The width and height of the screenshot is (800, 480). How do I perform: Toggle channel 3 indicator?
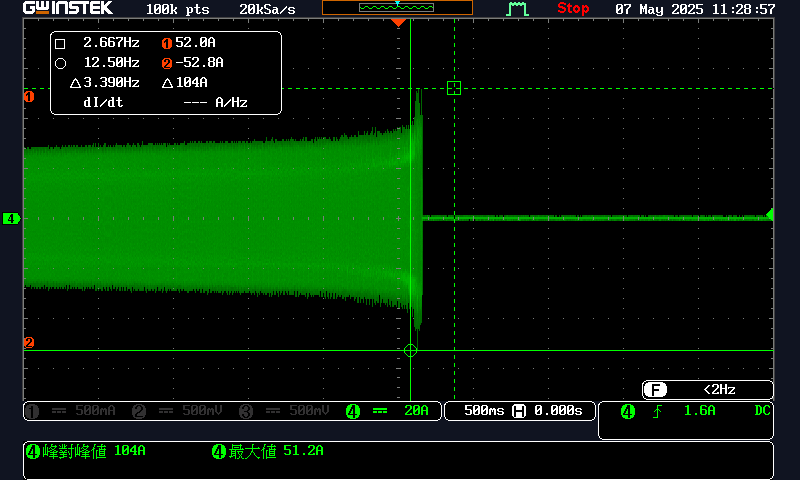click(x=246, y=411)
